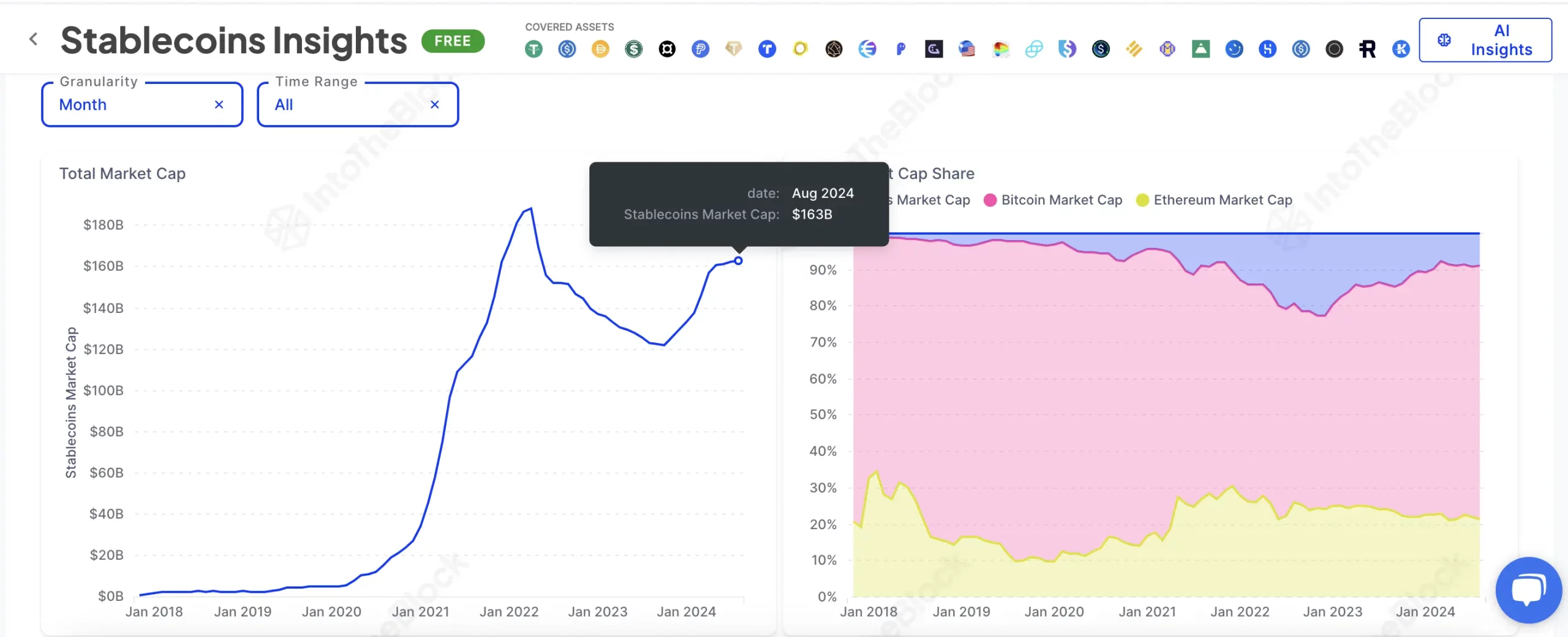1568x637 pixels.
Task: Select the blue TrueUSD T icon
Action: coord(767,49)
